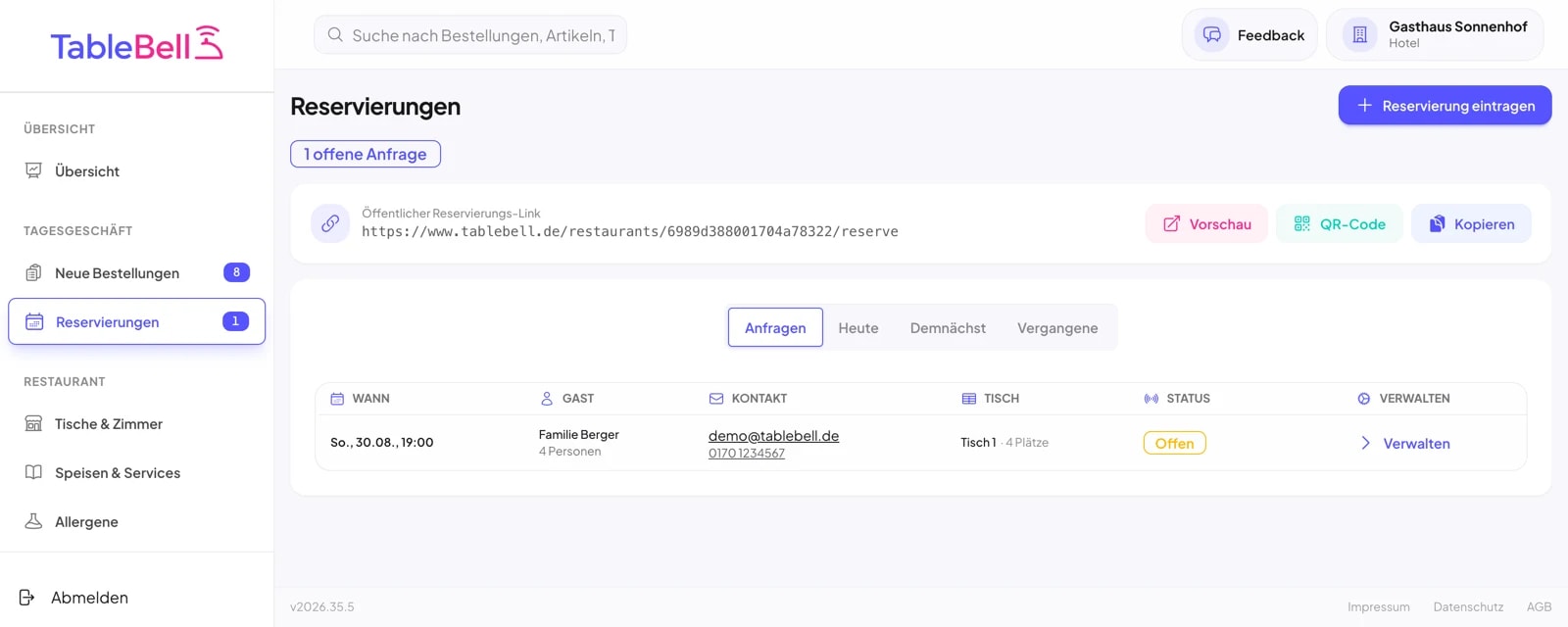
Task: Open the Datenschutz footer link
Action: tap(1468, 607)
